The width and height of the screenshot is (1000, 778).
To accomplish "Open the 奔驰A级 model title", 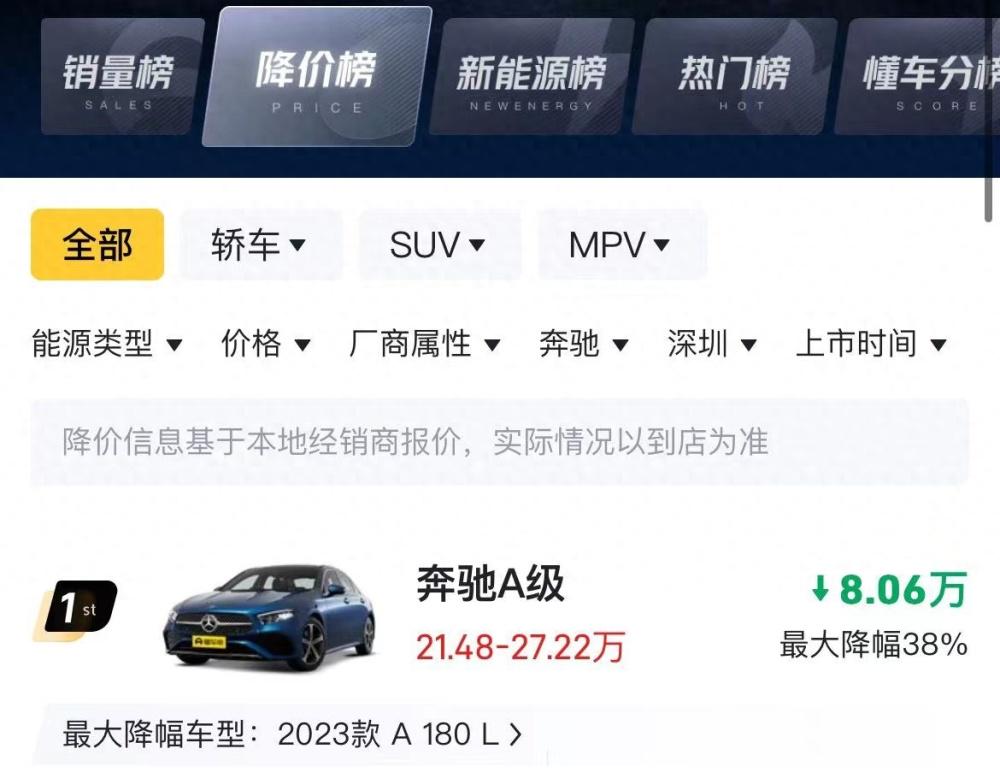I will click(x=490, y=584).
